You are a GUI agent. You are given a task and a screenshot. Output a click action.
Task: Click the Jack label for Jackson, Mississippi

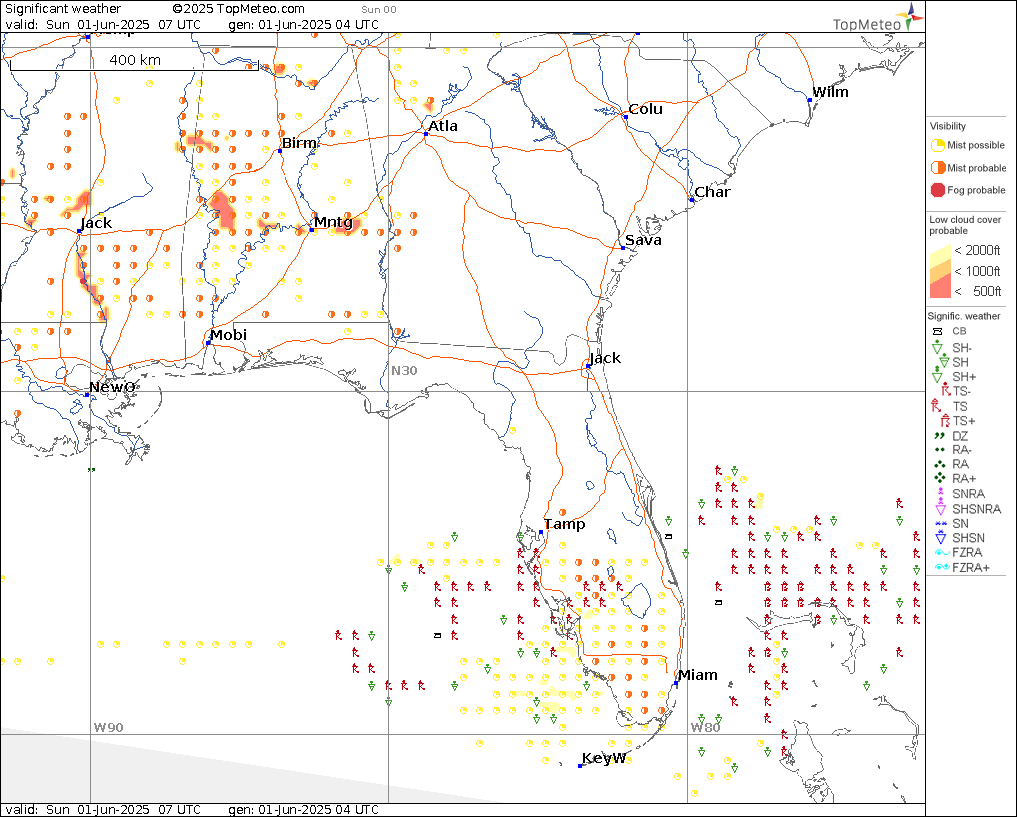pyautogui.click(x=96, y=223)
